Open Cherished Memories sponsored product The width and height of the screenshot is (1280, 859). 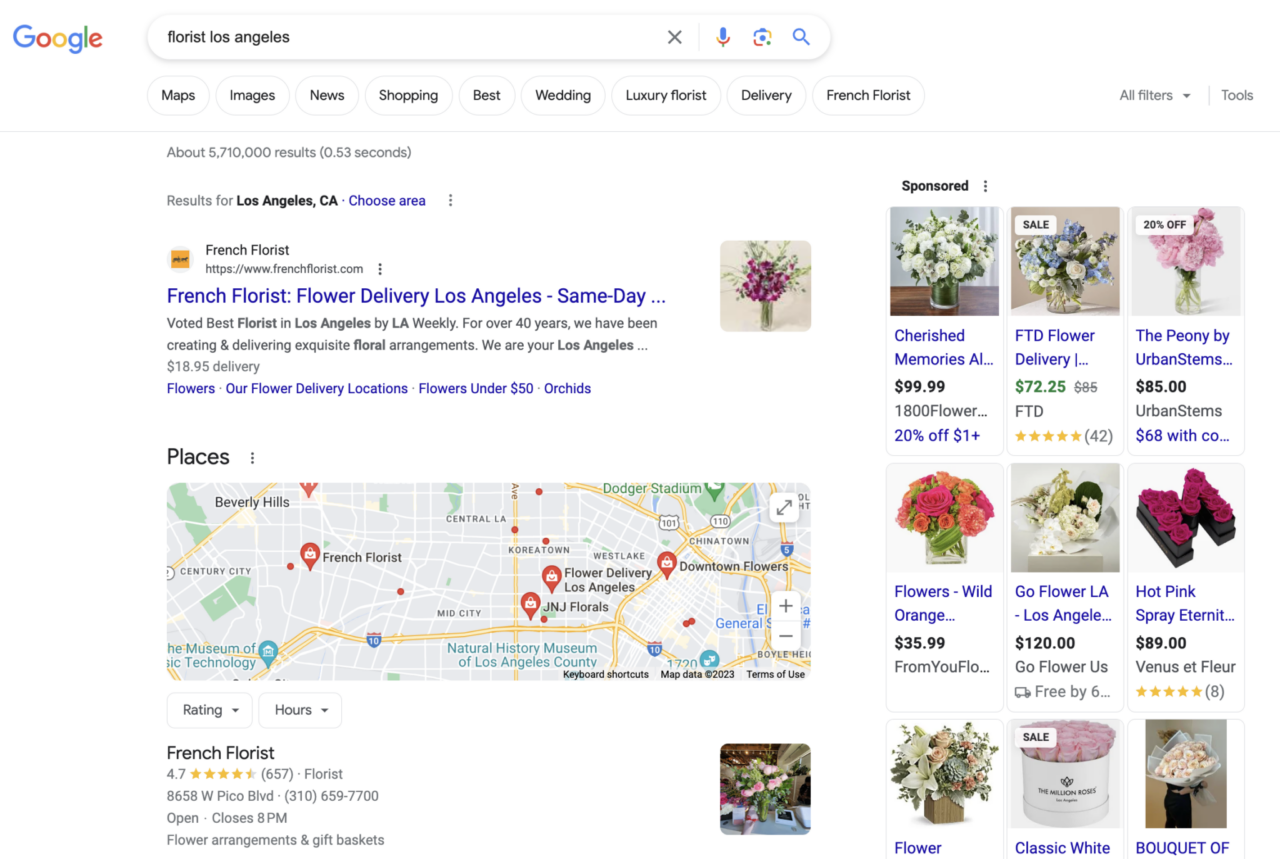coord(945,347)
